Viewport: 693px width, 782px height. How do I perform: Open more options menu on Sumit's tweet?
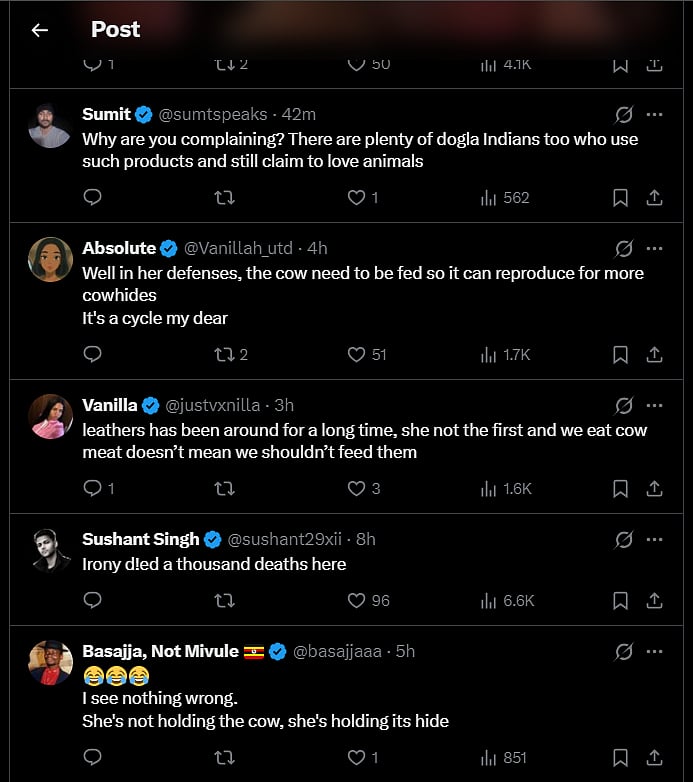coord(655,114)
